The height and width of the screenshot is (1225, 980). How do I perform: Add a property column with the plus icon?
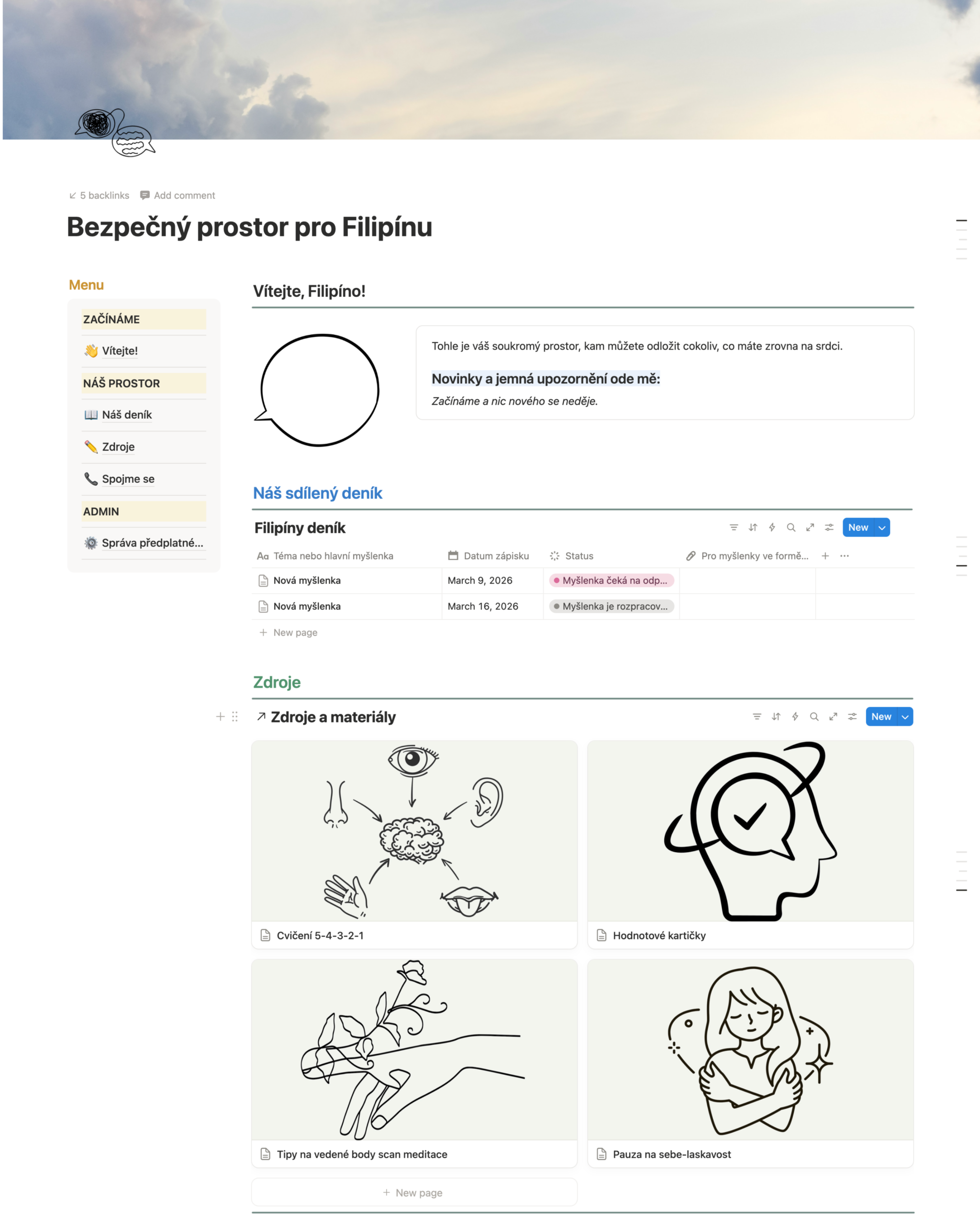tap(825, 556)
